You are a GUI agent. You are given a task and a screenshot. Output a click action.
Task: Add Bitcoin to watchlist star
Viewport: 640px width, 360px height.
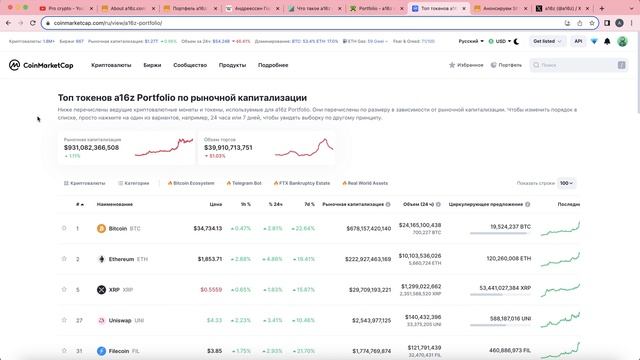point(64,228)
